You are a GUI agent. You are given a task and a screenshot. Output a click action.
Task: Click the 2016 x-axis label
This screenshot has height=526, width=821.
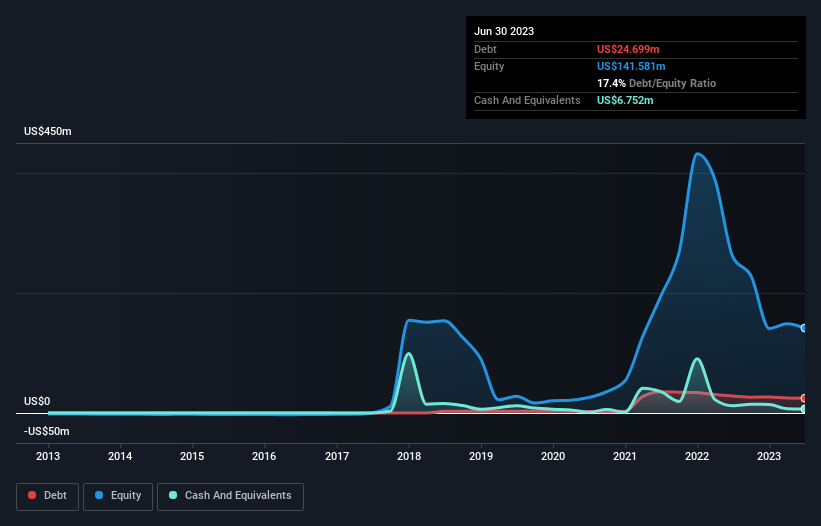click(x=264, y=456)
